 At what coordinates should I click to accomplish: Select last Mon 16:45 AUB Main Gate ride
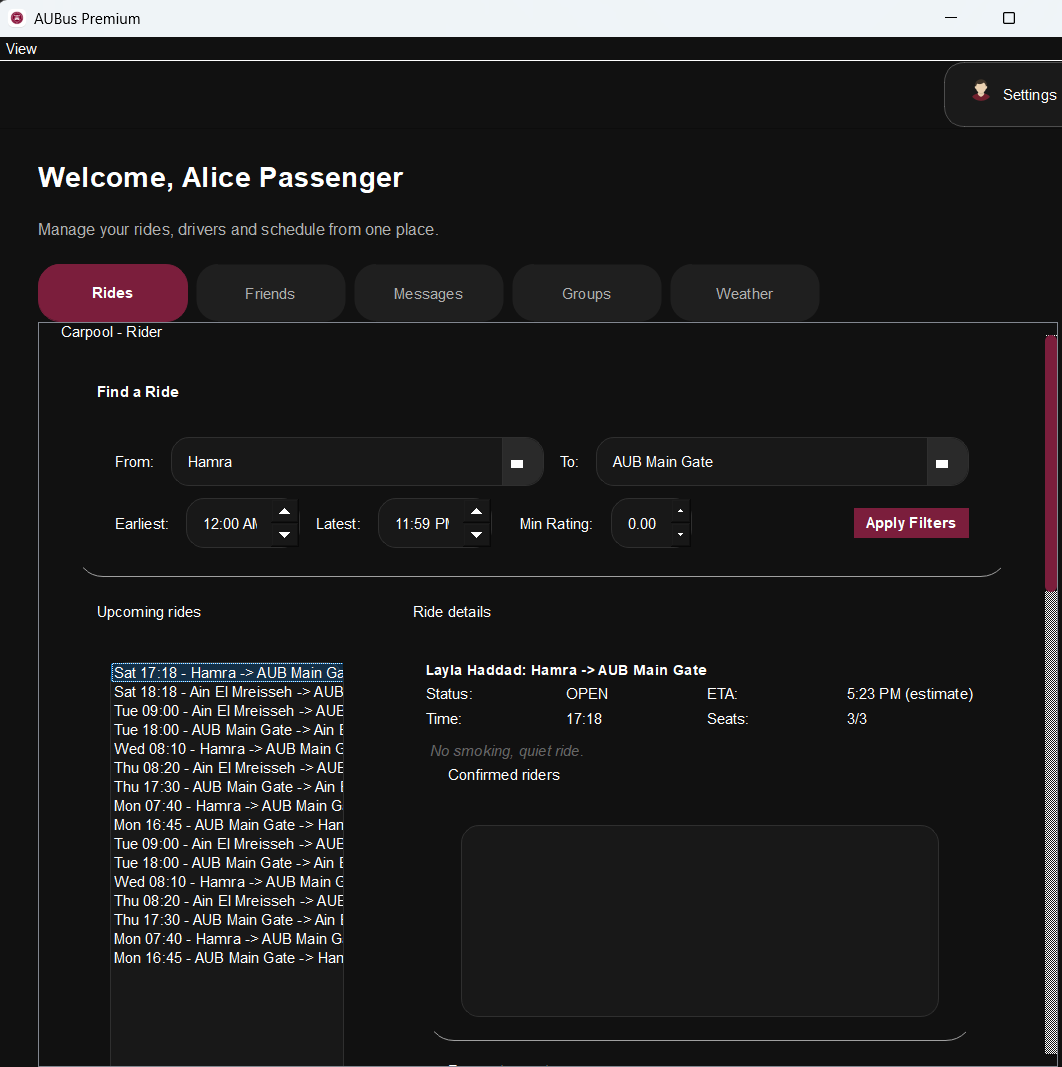pyautogui.click(x=227, y=958)
